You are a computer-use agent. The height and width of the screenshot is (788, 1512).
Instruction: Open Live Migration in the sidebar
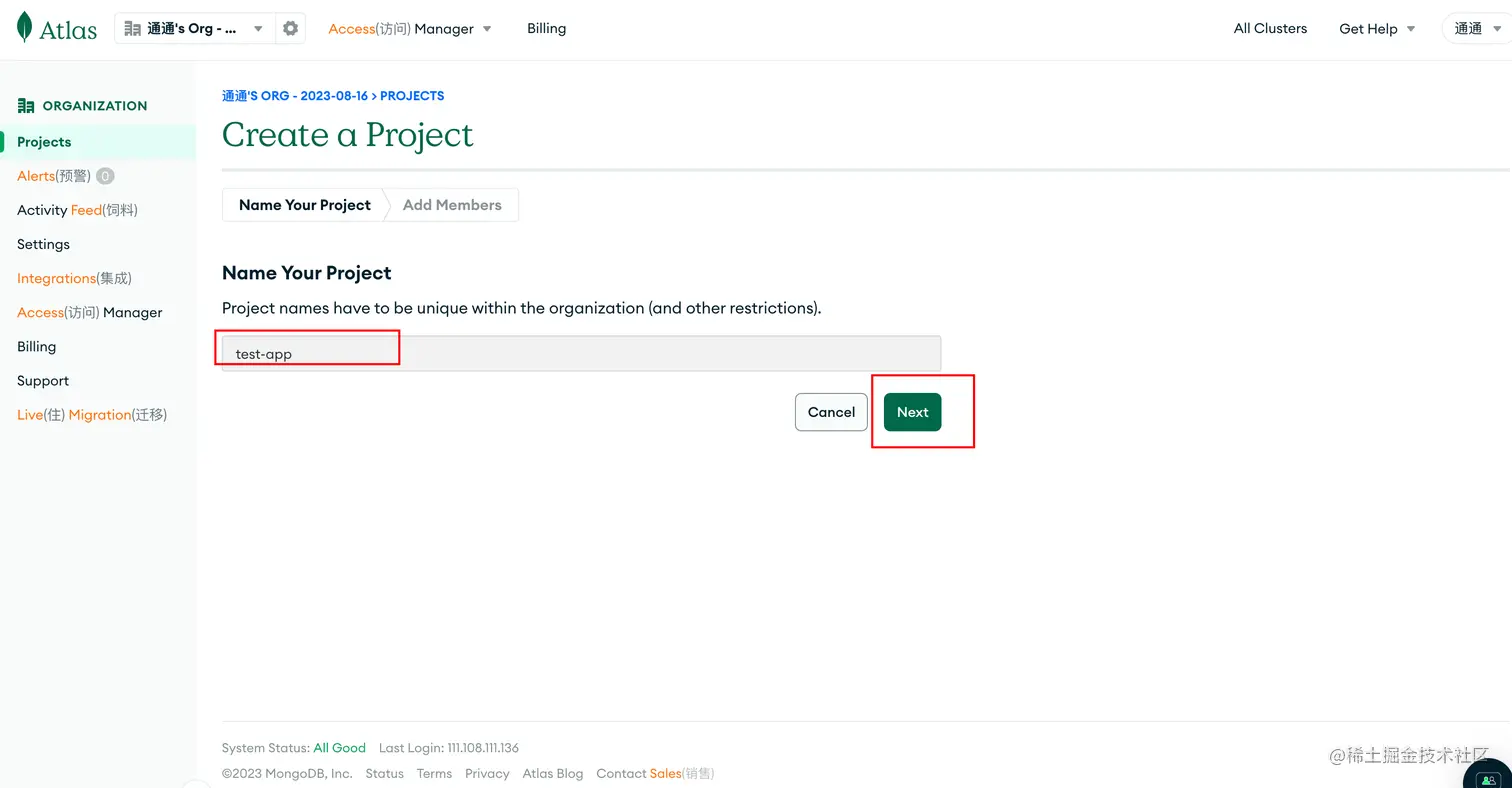click(92, 415)
